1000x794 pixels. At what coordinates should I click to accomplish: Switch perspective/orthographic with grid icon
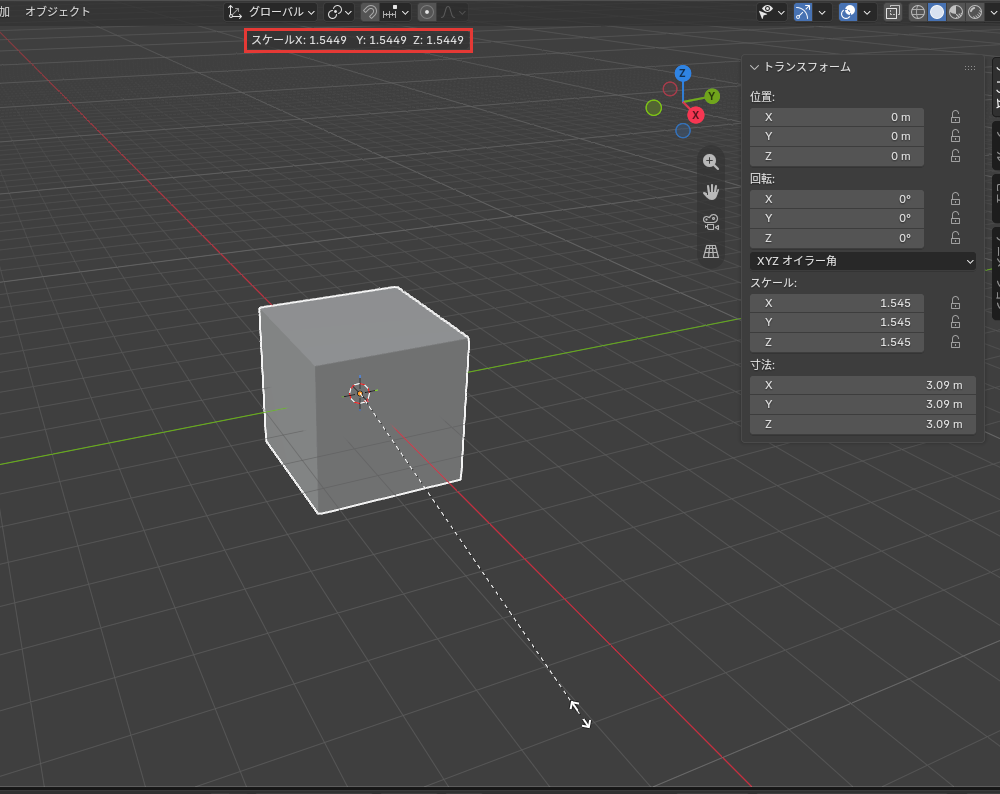pyautogui.click(x=710, y=251)
